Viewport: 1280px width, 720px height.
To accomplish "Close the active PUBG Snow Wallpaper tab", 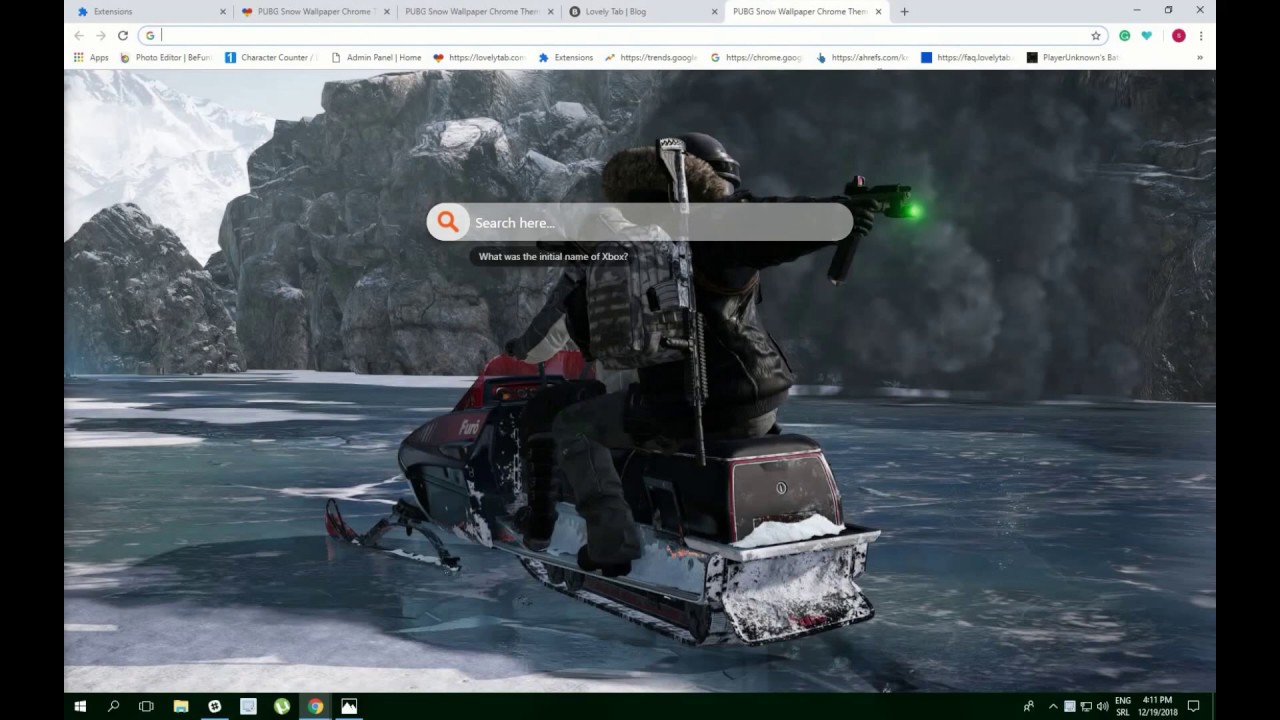I will 879,11.
